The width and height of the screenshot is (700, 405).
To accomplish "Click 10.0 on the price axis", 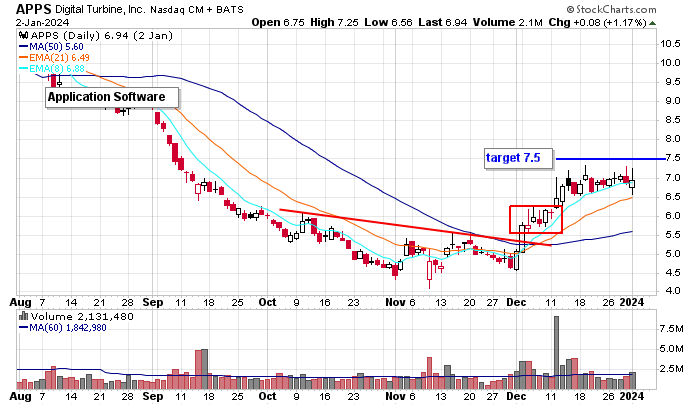I will [670, 63].
